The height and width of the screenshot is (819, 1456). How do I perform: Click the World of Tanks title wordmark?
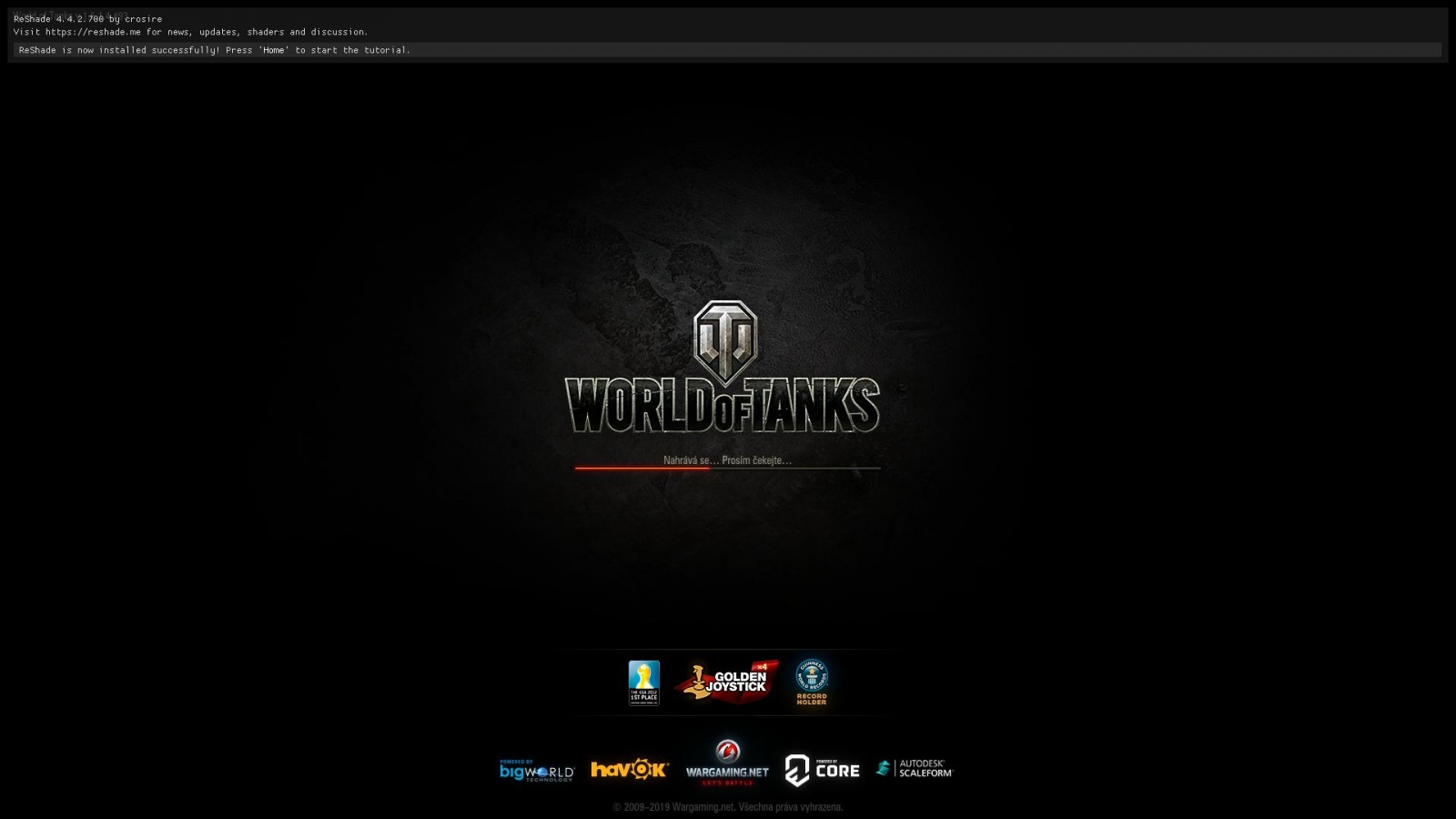723,406
